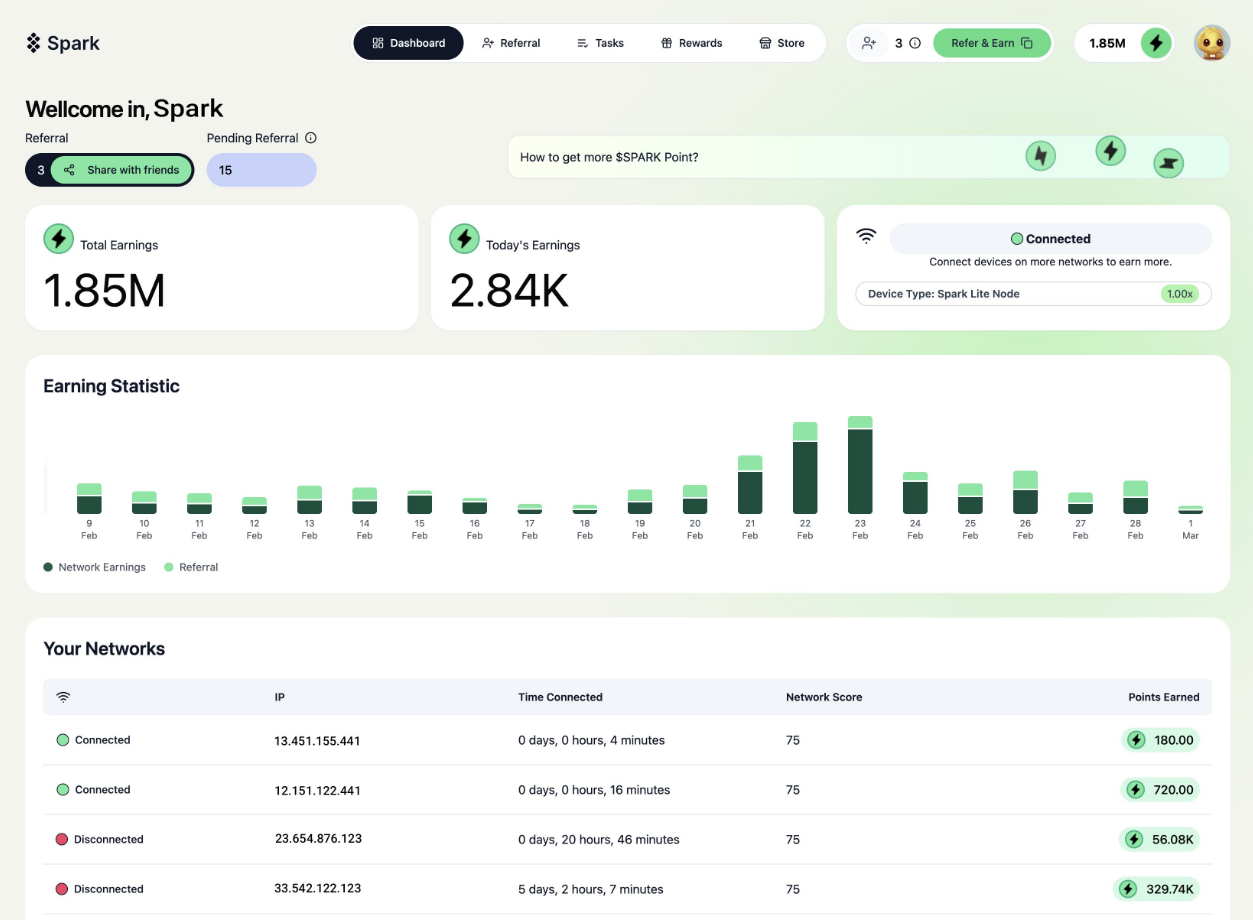The image size is (1253, 920).
Task: Click the Spark logo icon
Action: (x=33, y=43)
